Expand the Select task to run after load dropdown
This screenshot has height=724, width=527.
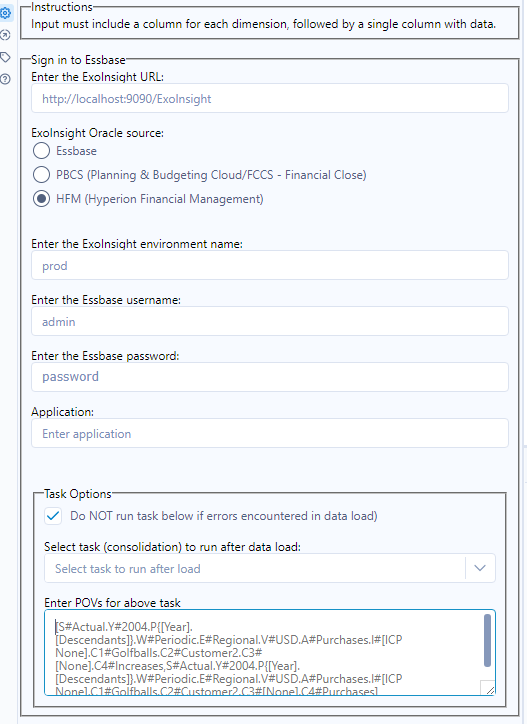pyautogui.click(x=270, y=568)
